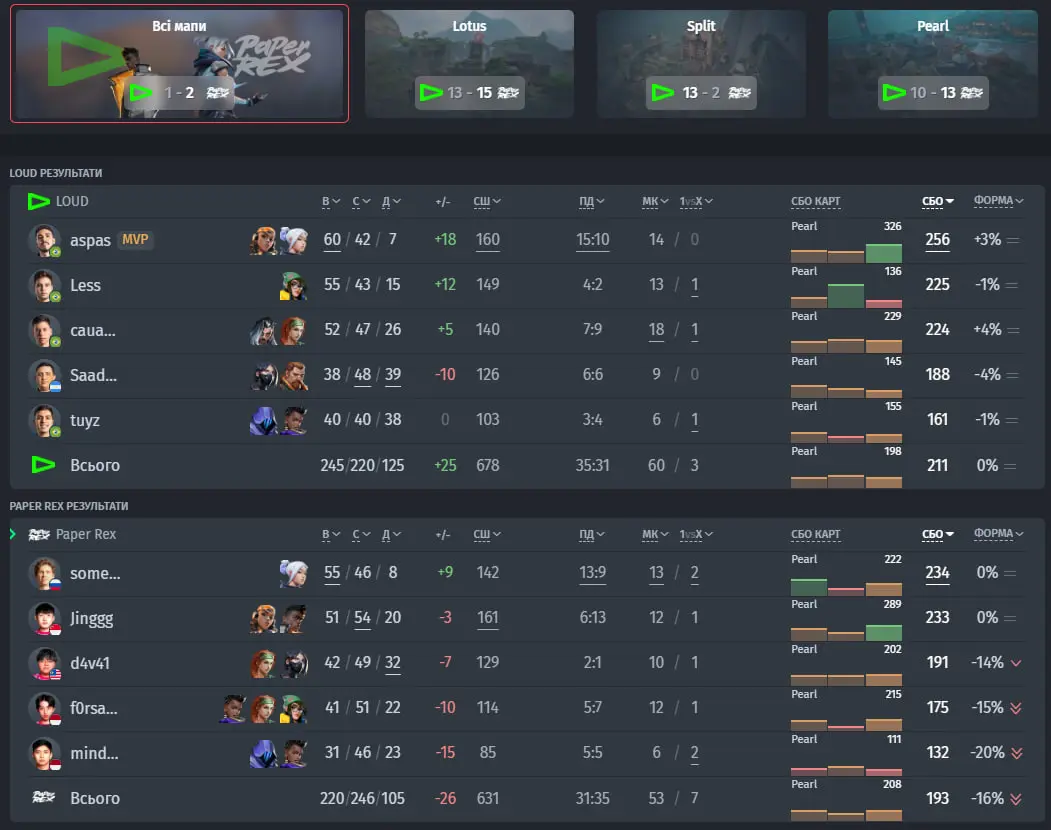The image size is (1051, 830).
Task: Click LOUD total row label Всього
Action: (x=95, y=465)
